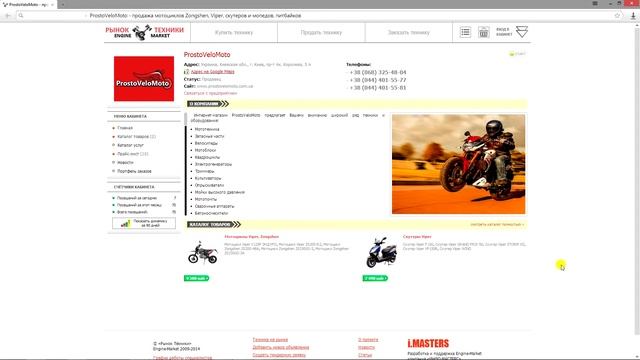Click the 'О компании' section header arrow
Image resolution: width=640 pixels, height=360 pixels.
208,104
